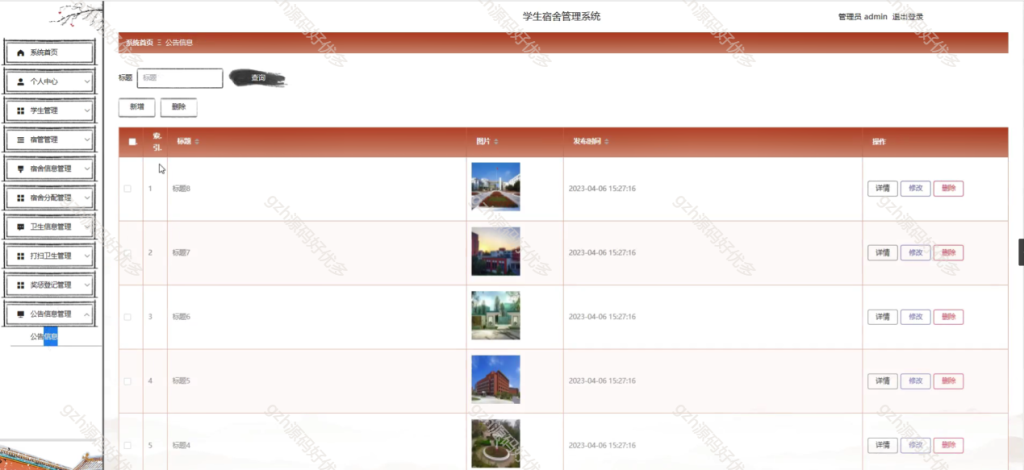Click the grid icon beside 学生管理

[x=21, y=111]
